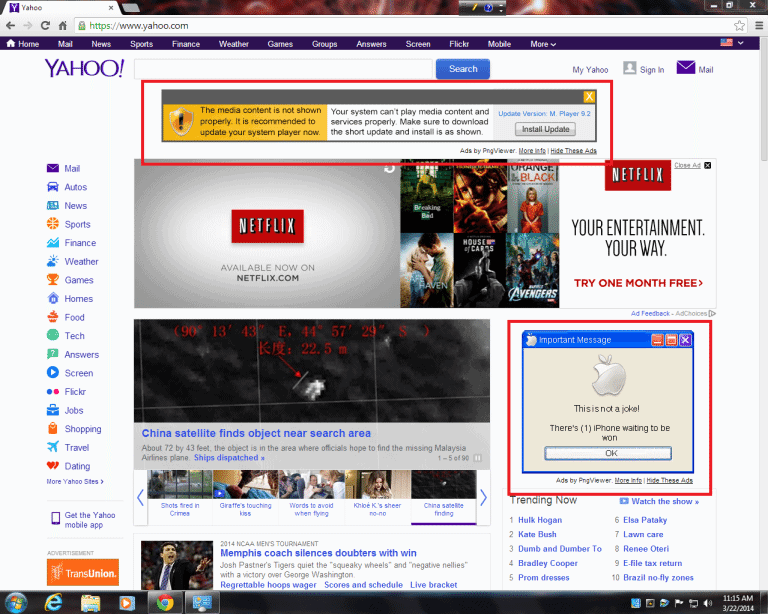Click the Finance chart icon in sidebar
768x614 pixels.
click(x=53, y=242)
